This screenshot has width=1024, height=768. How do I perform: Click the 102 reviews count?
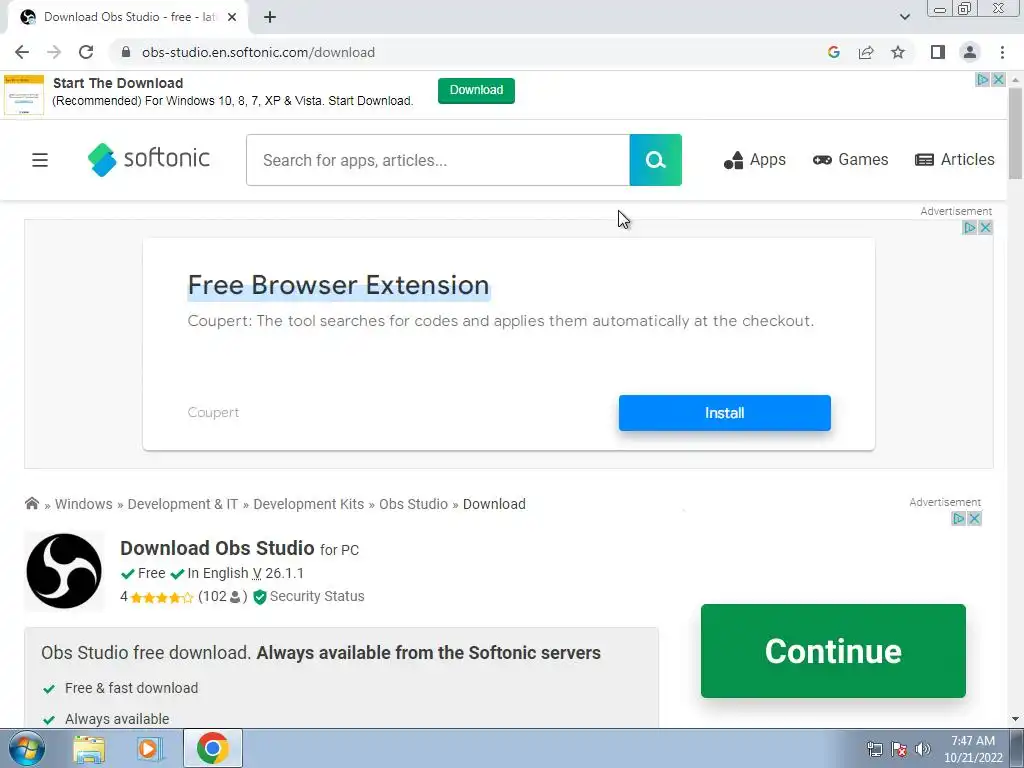pos(223,596)
